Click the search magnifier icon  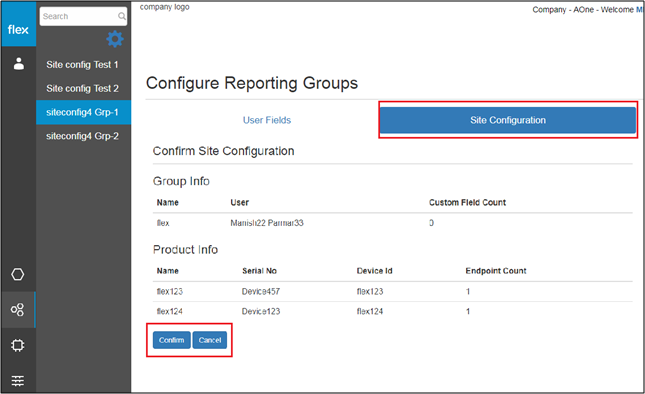pyautogui.click(x=122, y=16)
